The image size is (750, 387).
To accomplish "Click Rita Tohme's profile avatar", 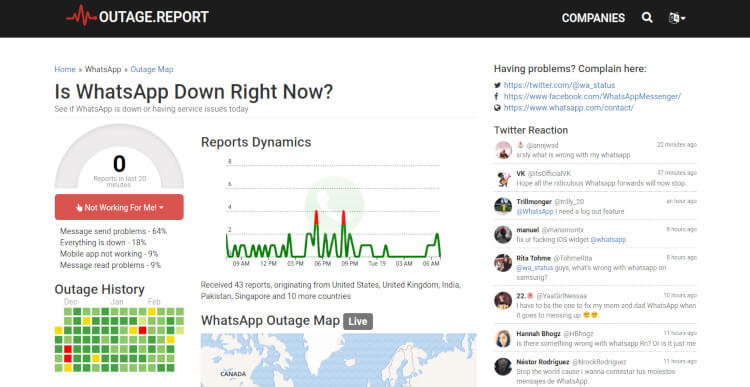I will (503, 263).
